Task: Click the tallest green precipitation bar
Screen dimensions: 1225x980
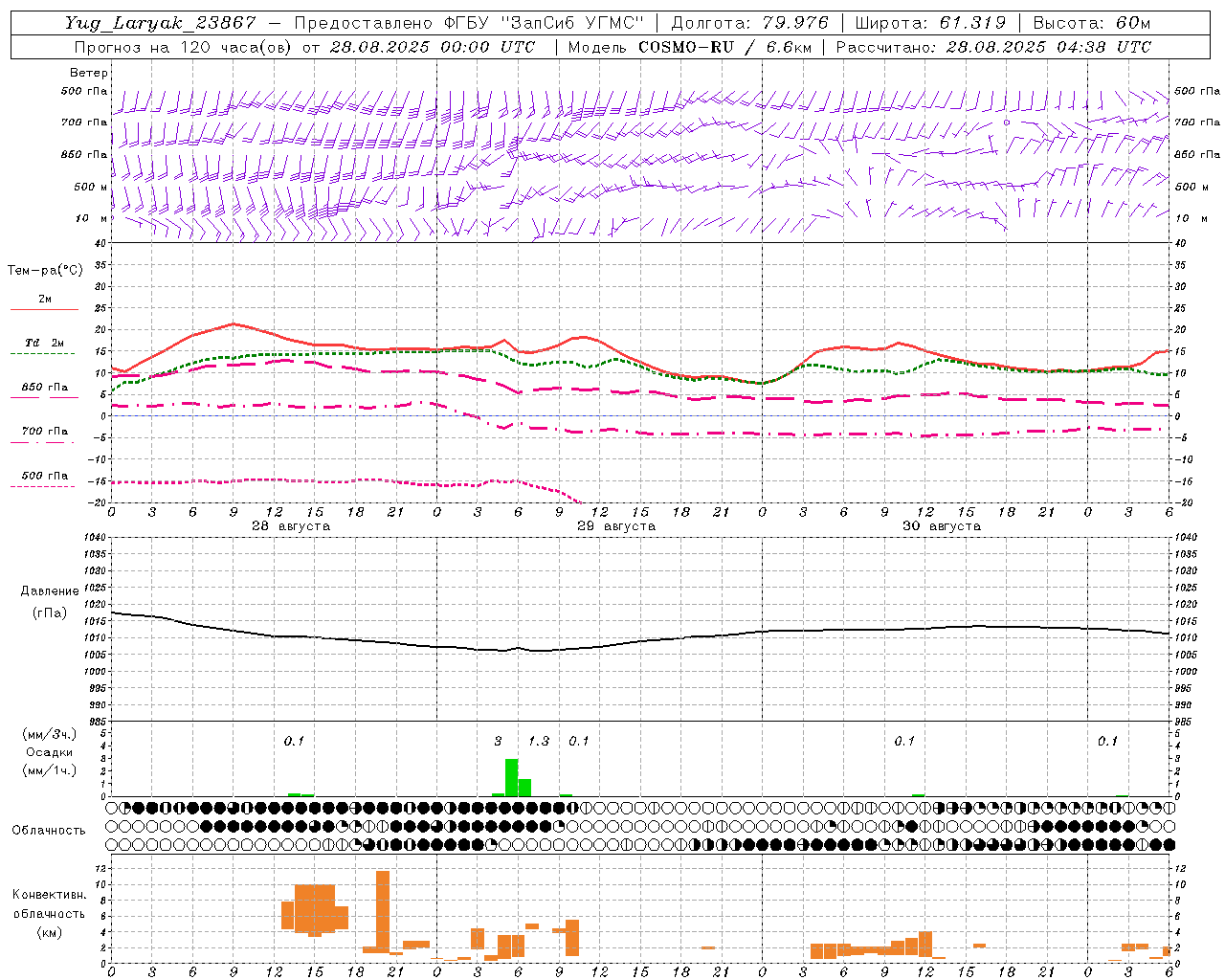Action: (512, 777)
